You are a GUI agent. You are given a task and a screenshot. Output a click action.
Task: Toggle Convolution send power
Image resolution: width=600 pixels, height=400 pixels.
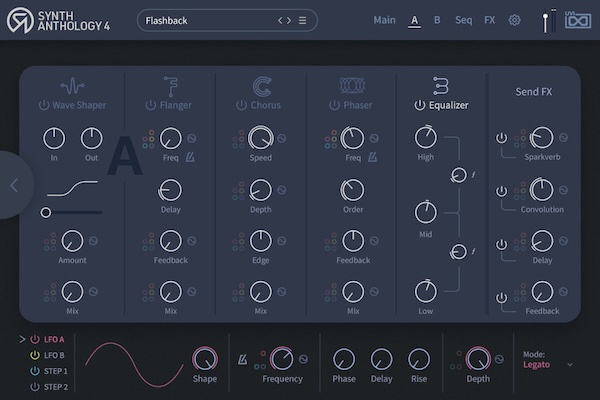501,191
